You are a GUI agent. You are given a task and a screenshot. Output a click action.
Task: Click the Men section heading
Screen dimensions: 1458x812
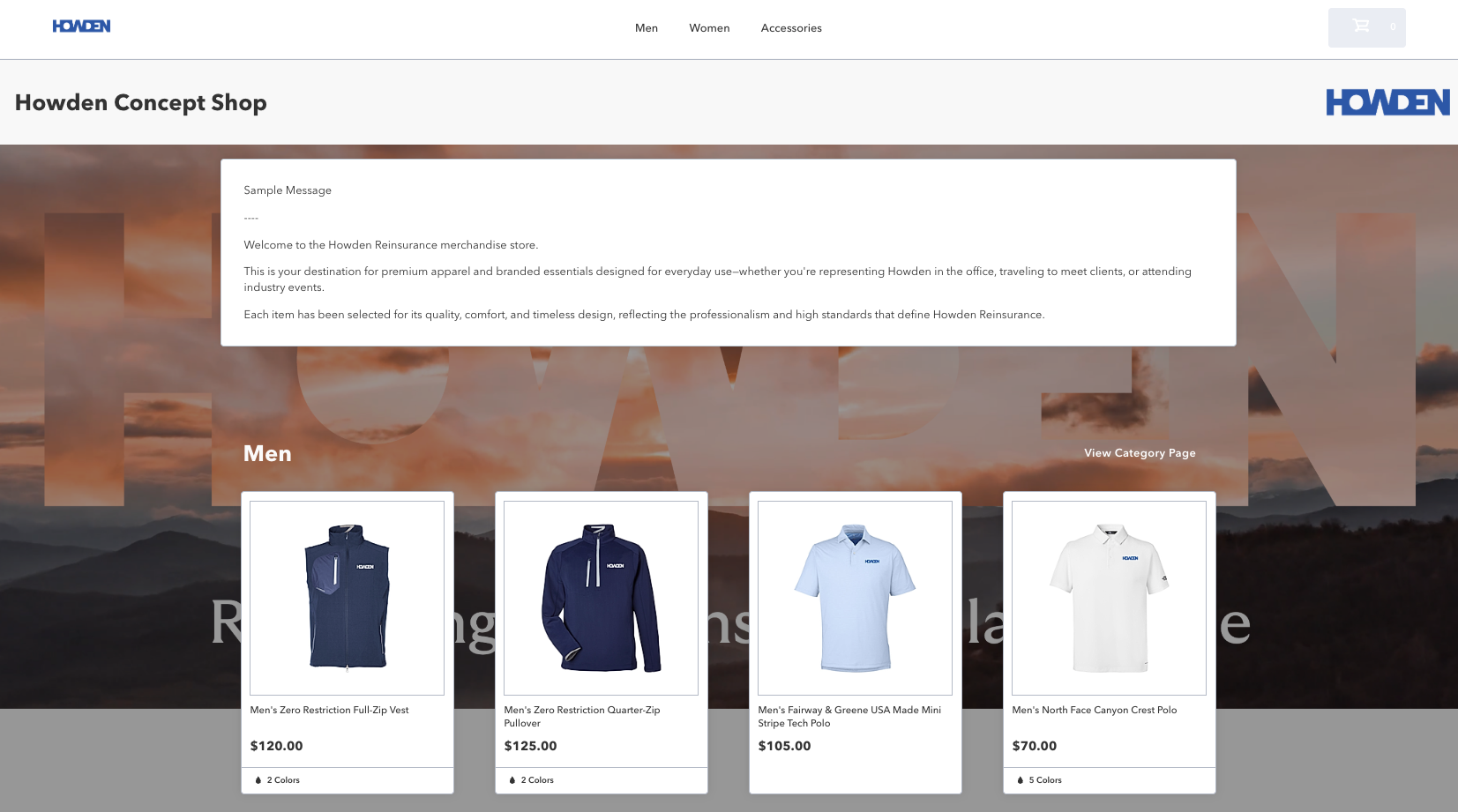(267, 453)
